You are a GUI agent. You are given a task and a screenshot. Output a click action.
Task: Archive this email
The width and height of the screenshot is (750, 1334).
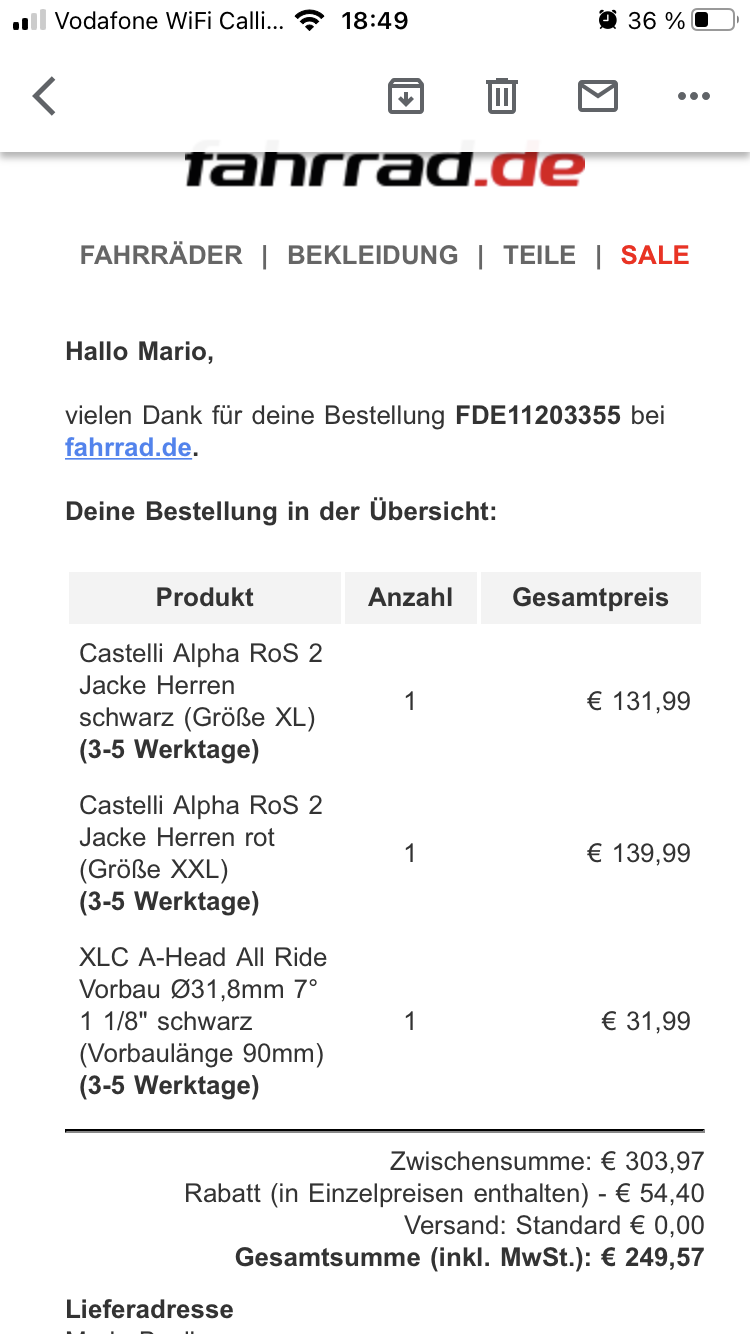[406, 97]
